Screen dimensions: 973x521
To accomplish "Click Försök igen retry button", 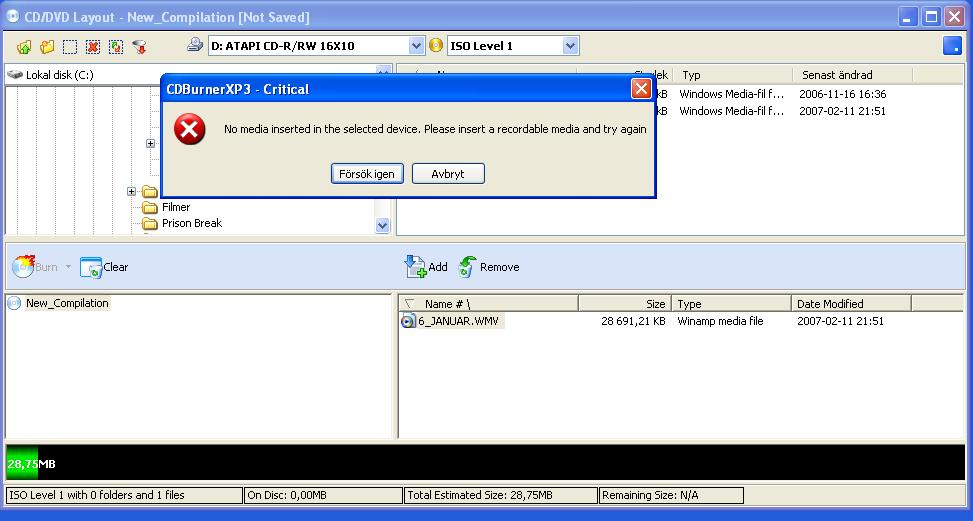I will (x=367, y=174).
